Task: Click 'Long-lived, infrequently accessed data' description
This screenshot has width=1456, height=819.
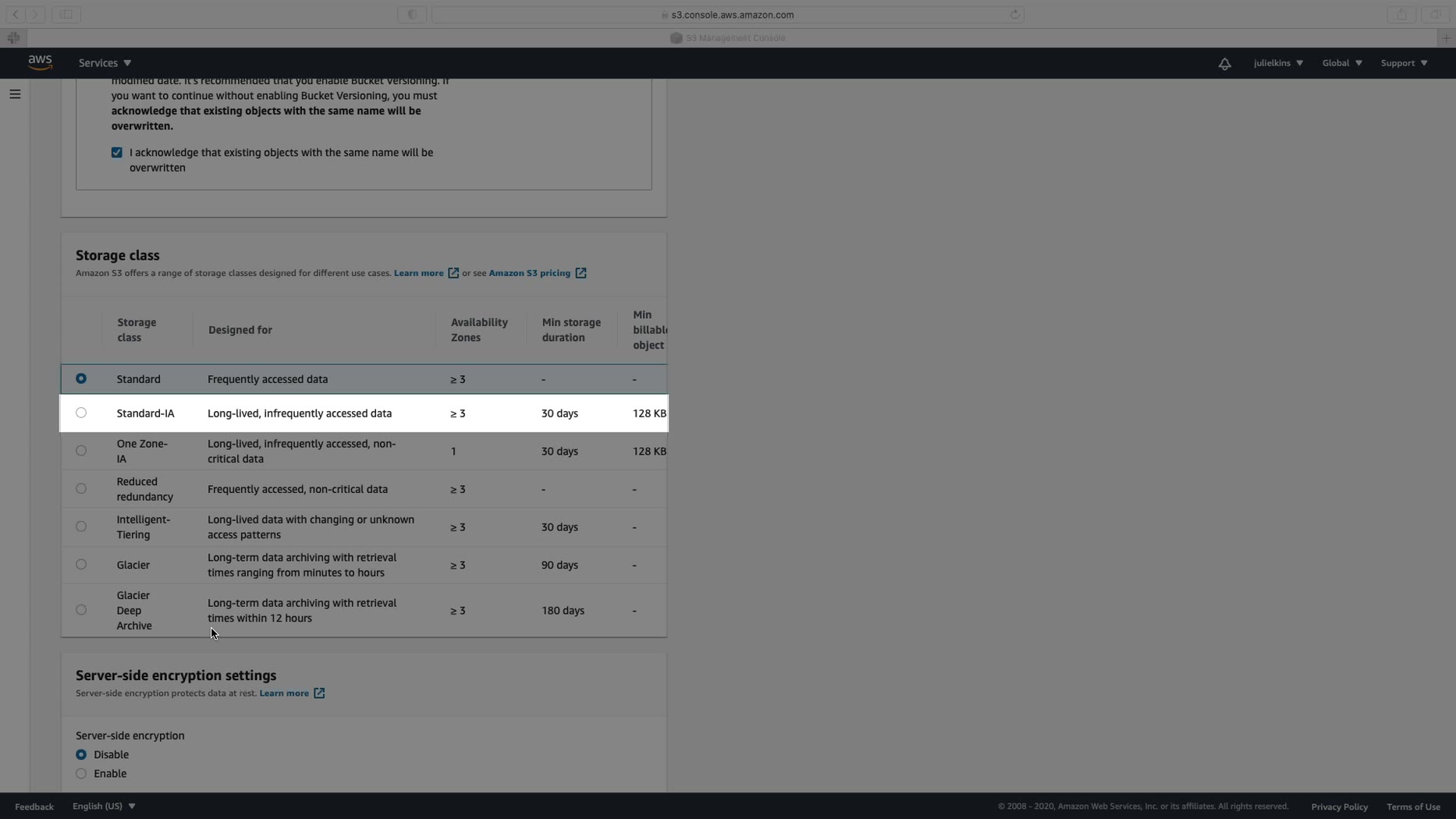Action: tap(300, 413)
